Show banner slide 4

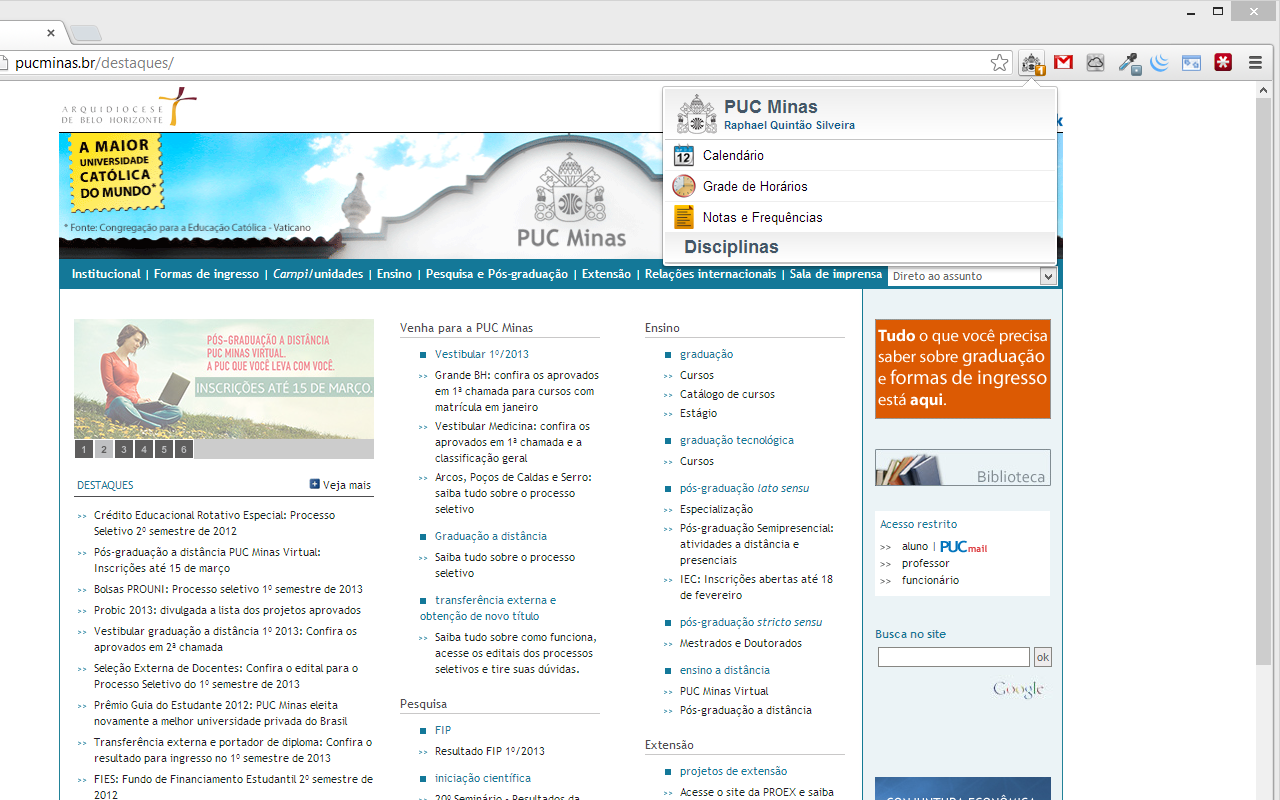[144, 449]
